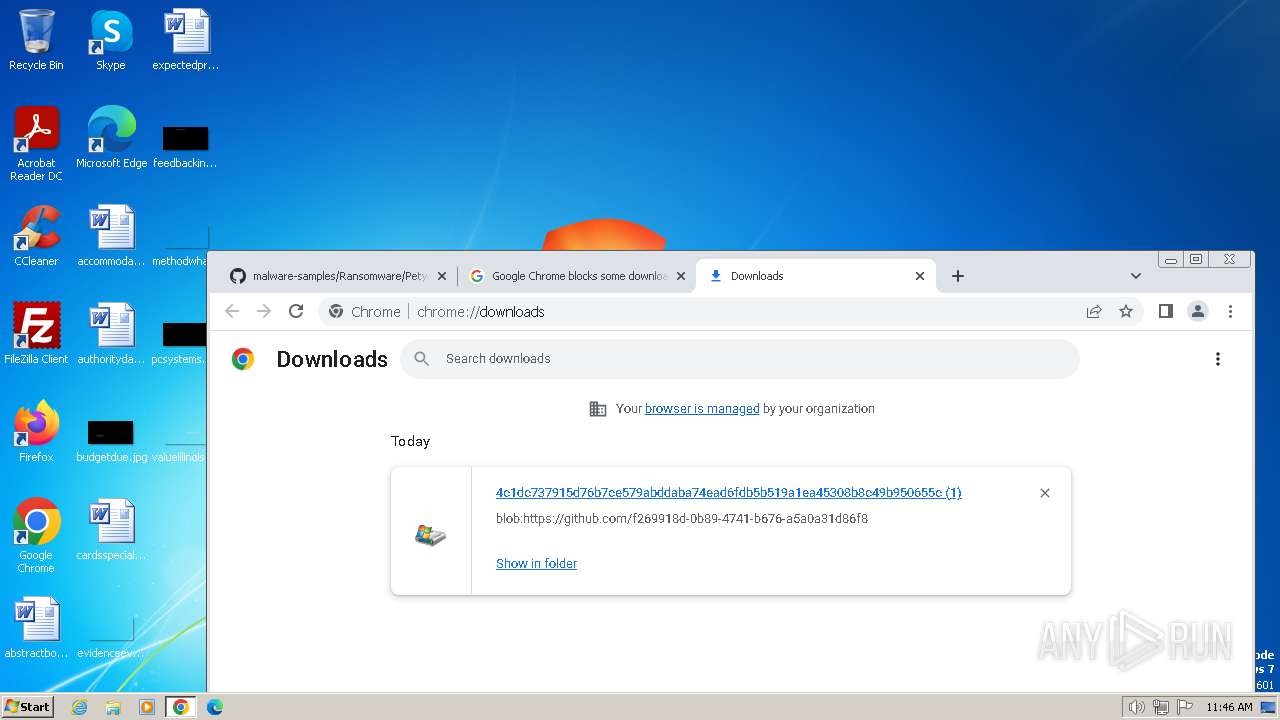Click the network tray icon
The width and height of the screenshot is (1280, 720).
(x=1161, y=707)
